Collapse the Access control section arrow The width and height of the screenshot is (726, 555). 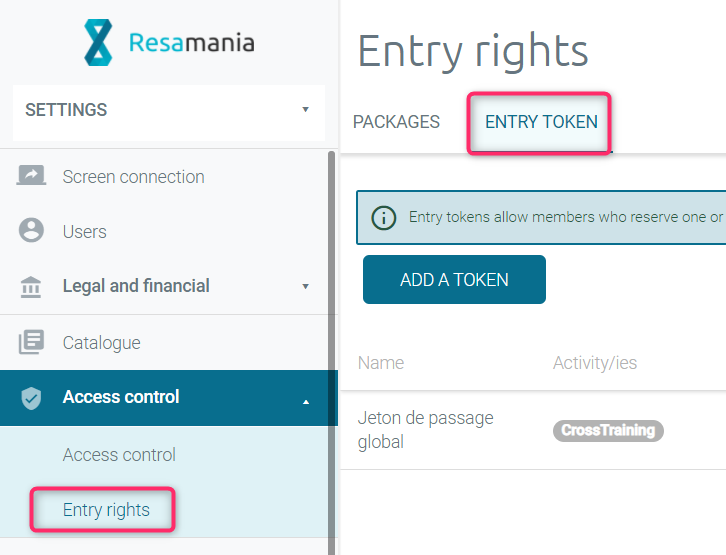306,400
